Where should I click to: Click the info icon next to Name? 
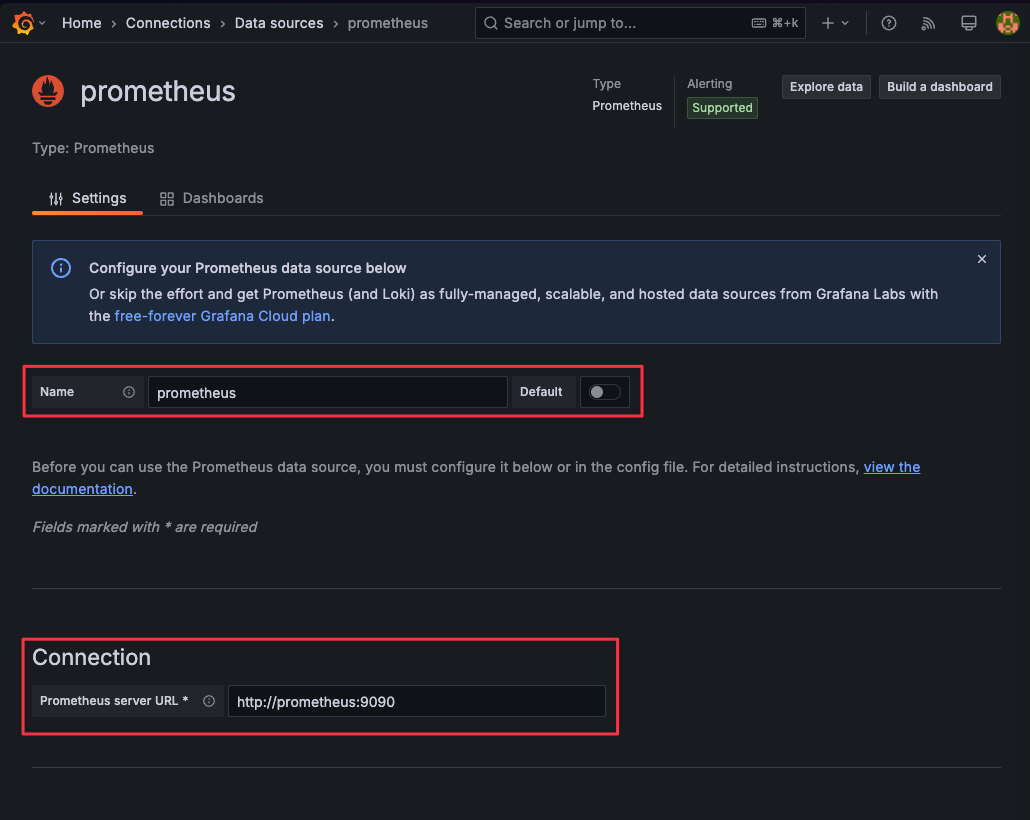(129, 392)
